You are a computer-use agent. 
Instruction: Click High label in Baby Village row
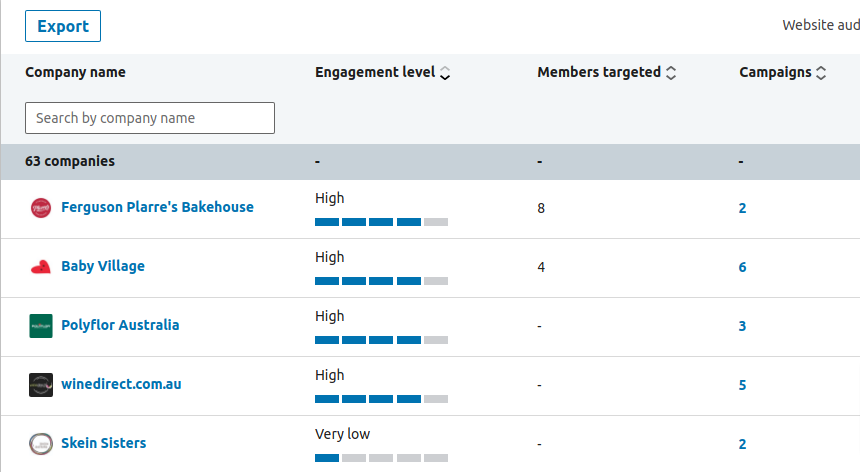coord(330,258)
